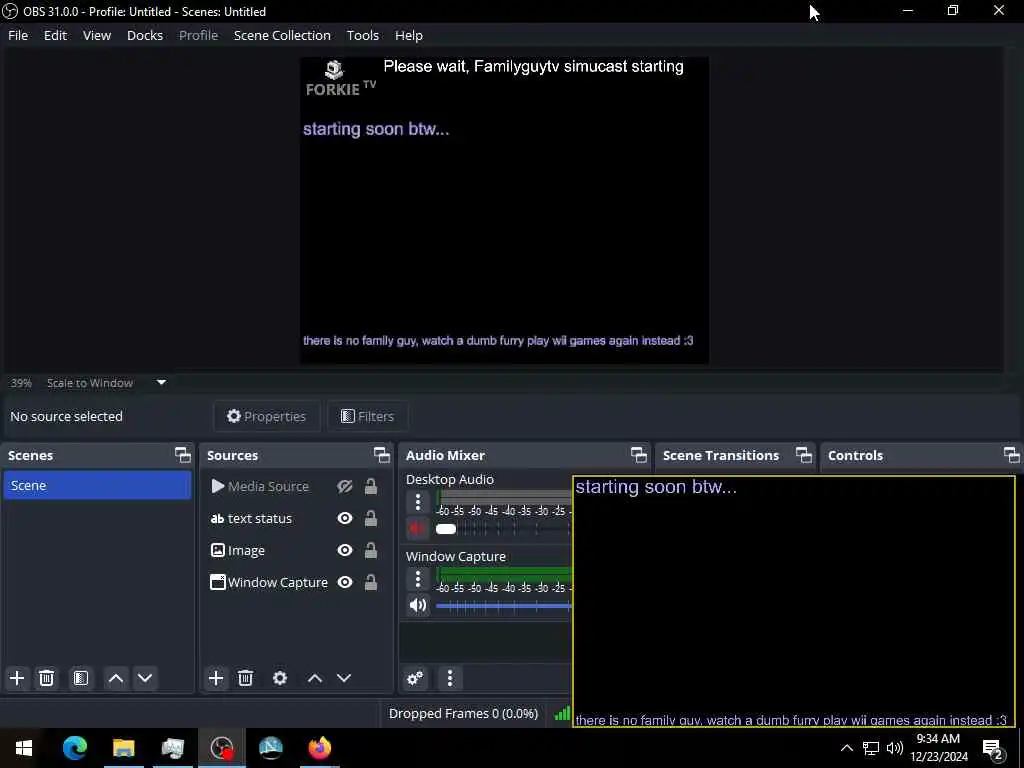Viewport: 1024px width, 768px height.
Task: Open advanced audio properties gears icon
Action: tap(415, 678)
